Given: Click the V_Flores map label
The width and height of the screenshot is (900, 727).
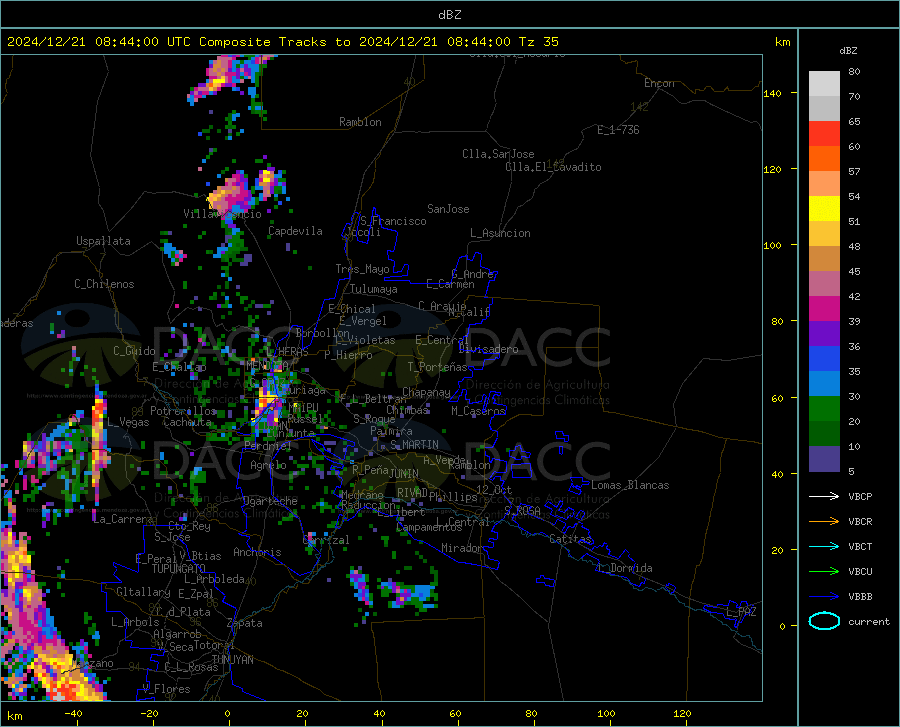Looking at the screenshot, I should (x=166, y=689).
